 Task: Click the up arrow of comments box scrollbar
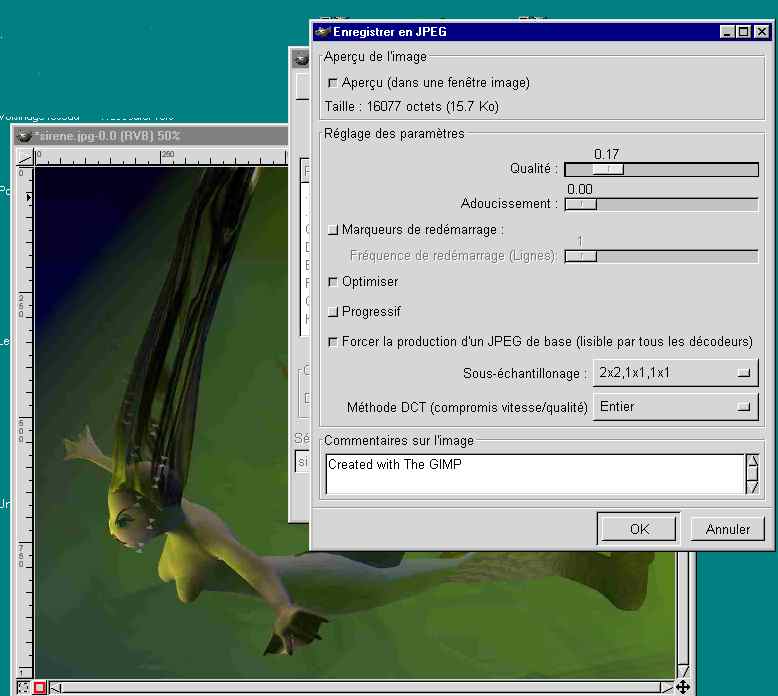coord(752,461)
